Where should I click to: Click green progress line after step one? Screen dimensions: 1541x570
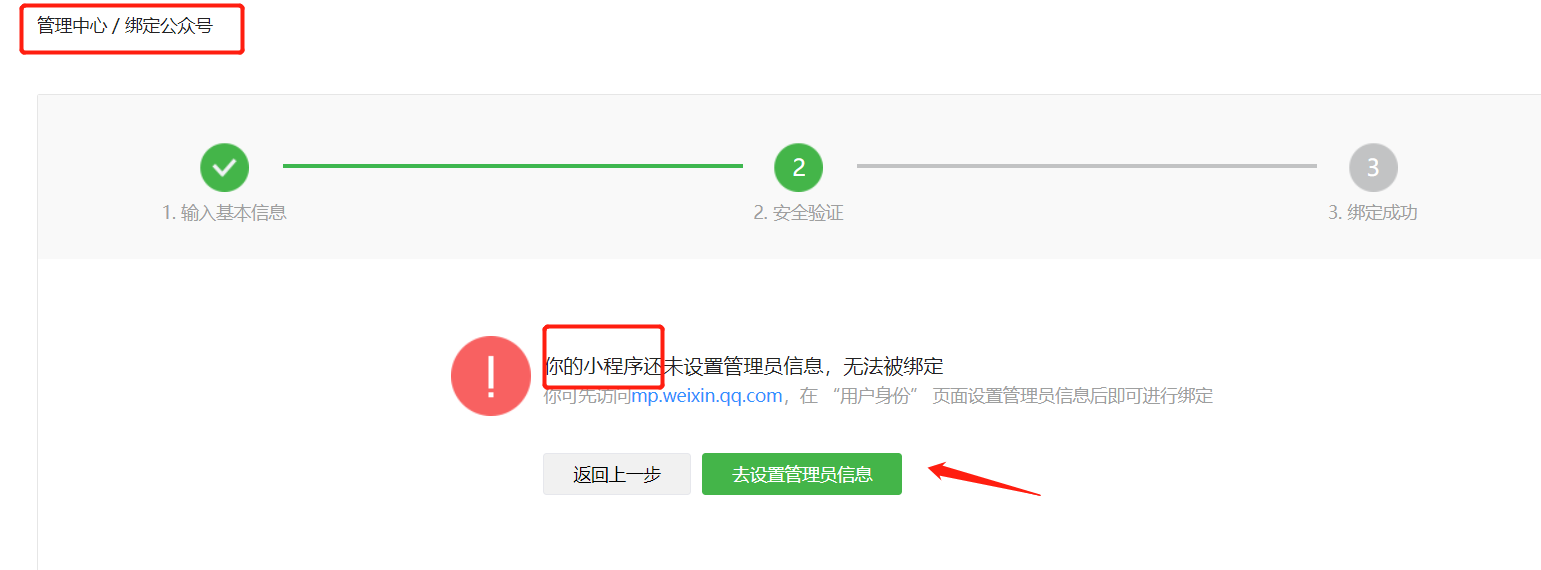(513, 166)
